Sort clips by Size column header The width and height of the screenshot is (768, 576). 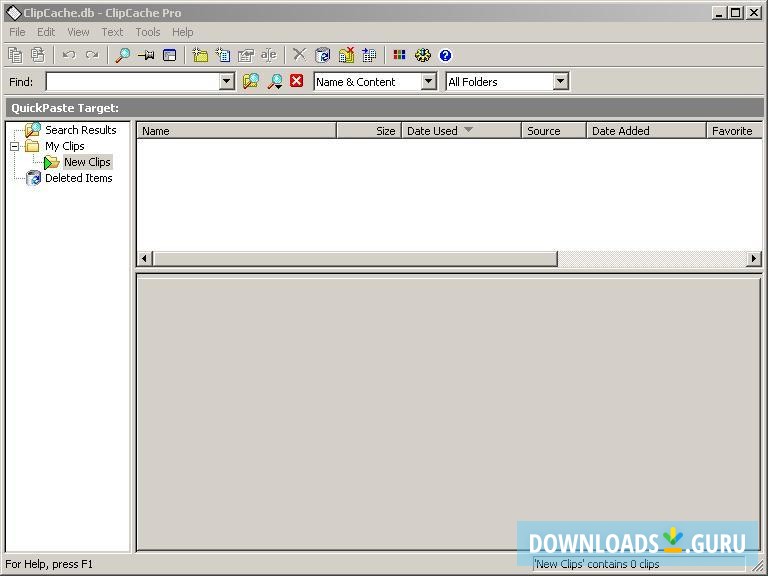pyautogui.click(x=369, y=131)
